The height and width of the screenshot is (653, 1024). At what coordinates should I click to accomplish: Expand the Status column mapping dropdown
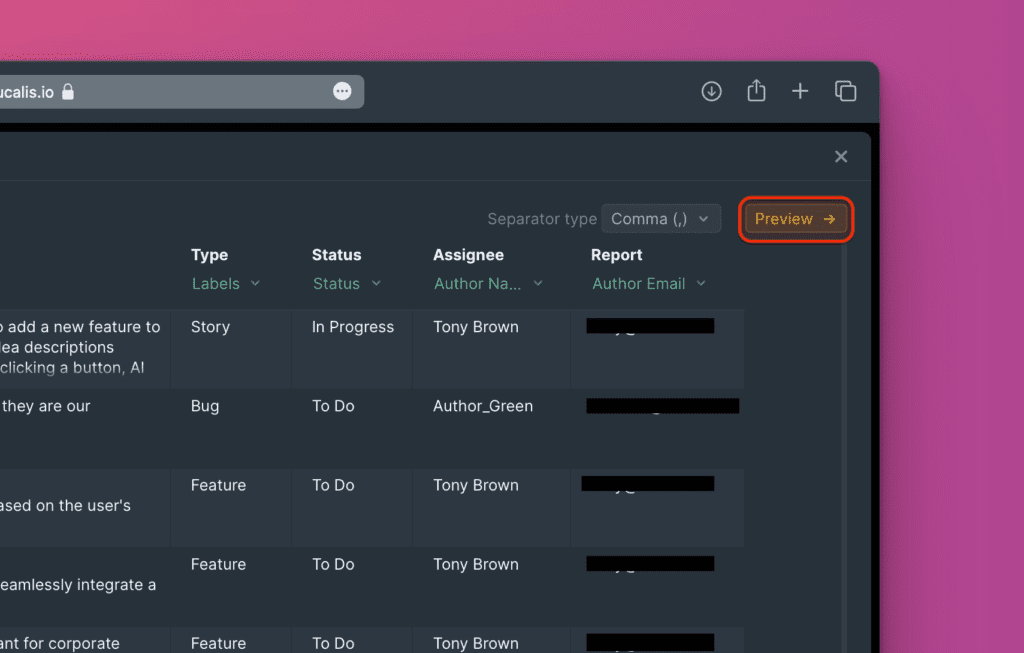point(347,284)
